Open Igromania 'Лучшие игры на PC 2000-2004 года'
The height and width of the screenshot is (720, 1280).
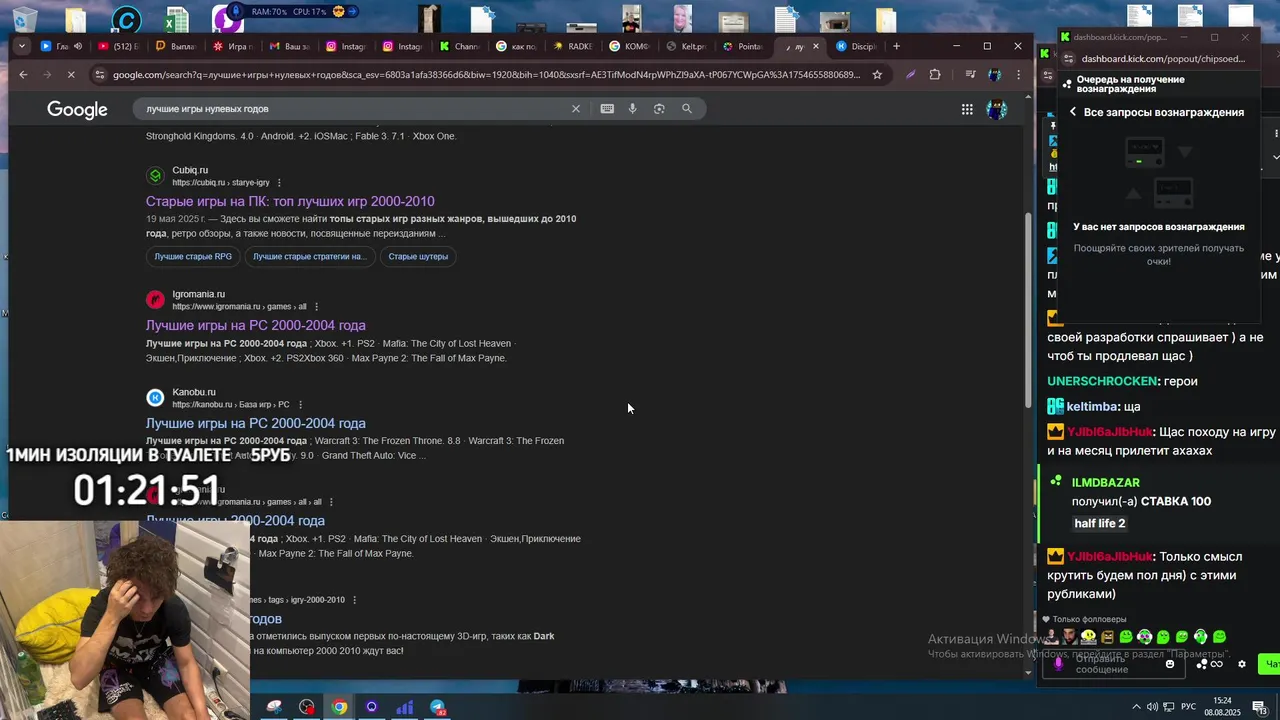coord(256,326)
